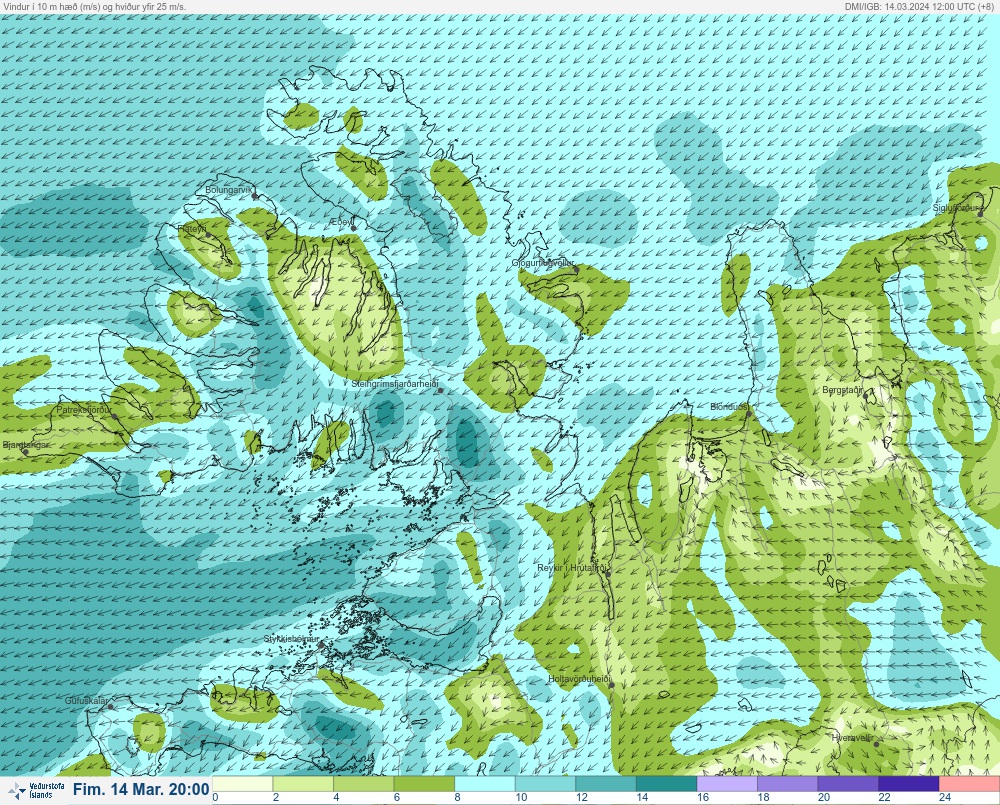This screenshot has width=1000, height=805.
Task: Select the 12–14 m/s teal legend swatch
Action: pos(606,784)
